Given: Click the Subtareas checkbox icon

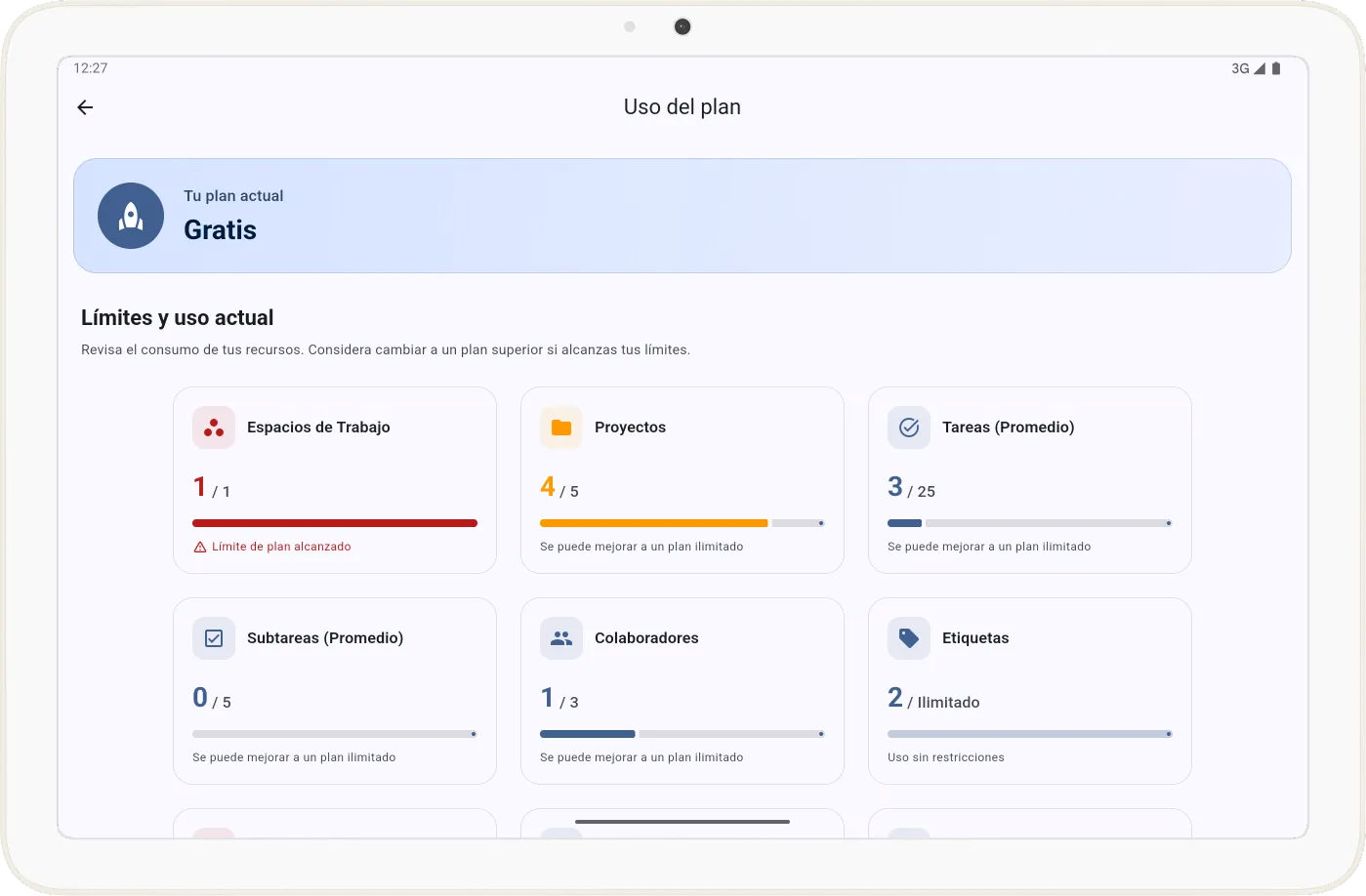Looking at the screenshot, I should (214, 638).
